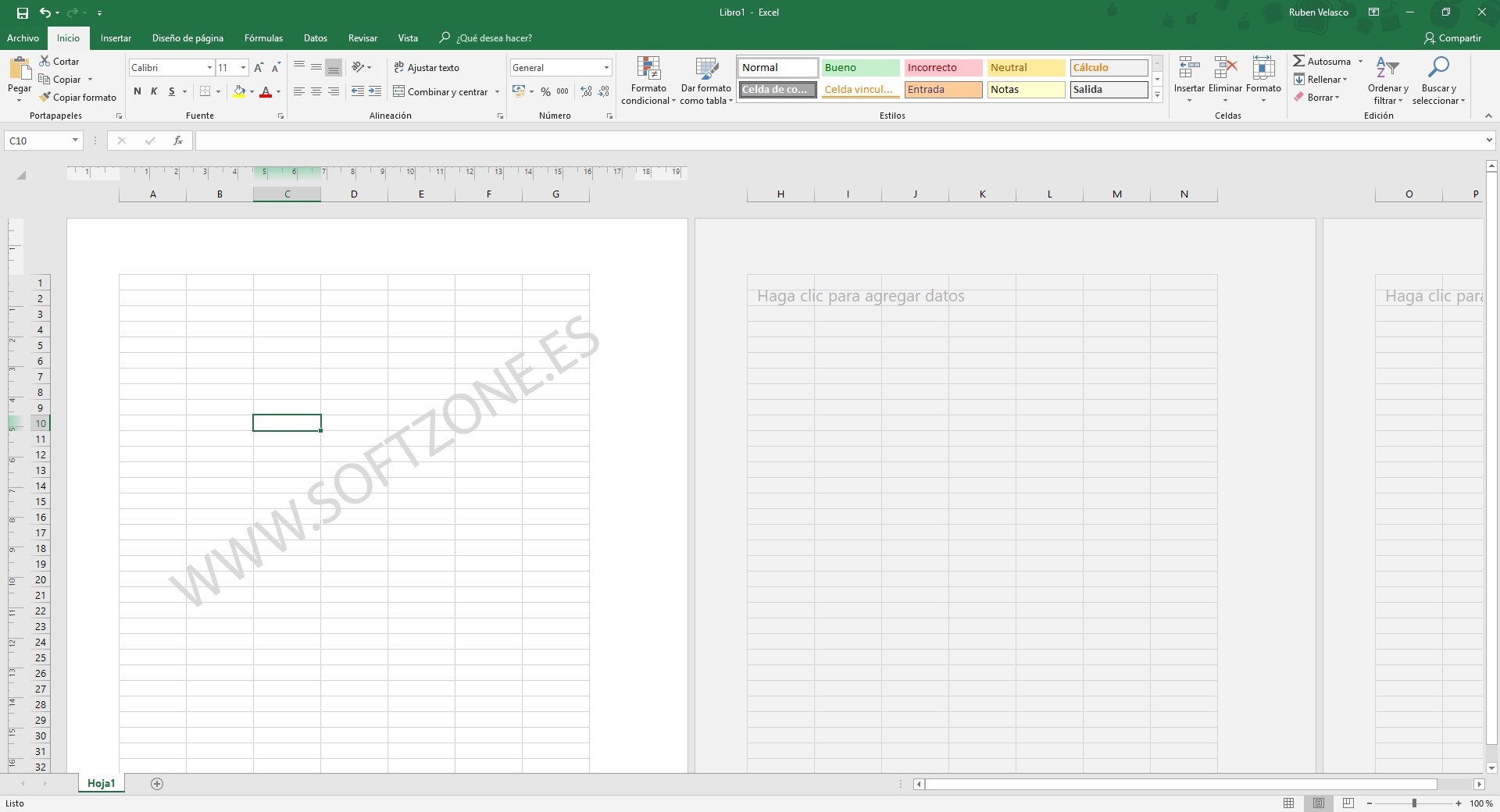The image size is (1500, 812).
Task: Expand the Name Box dropdown
Action: pyautogui.click(x=75, y=141)
